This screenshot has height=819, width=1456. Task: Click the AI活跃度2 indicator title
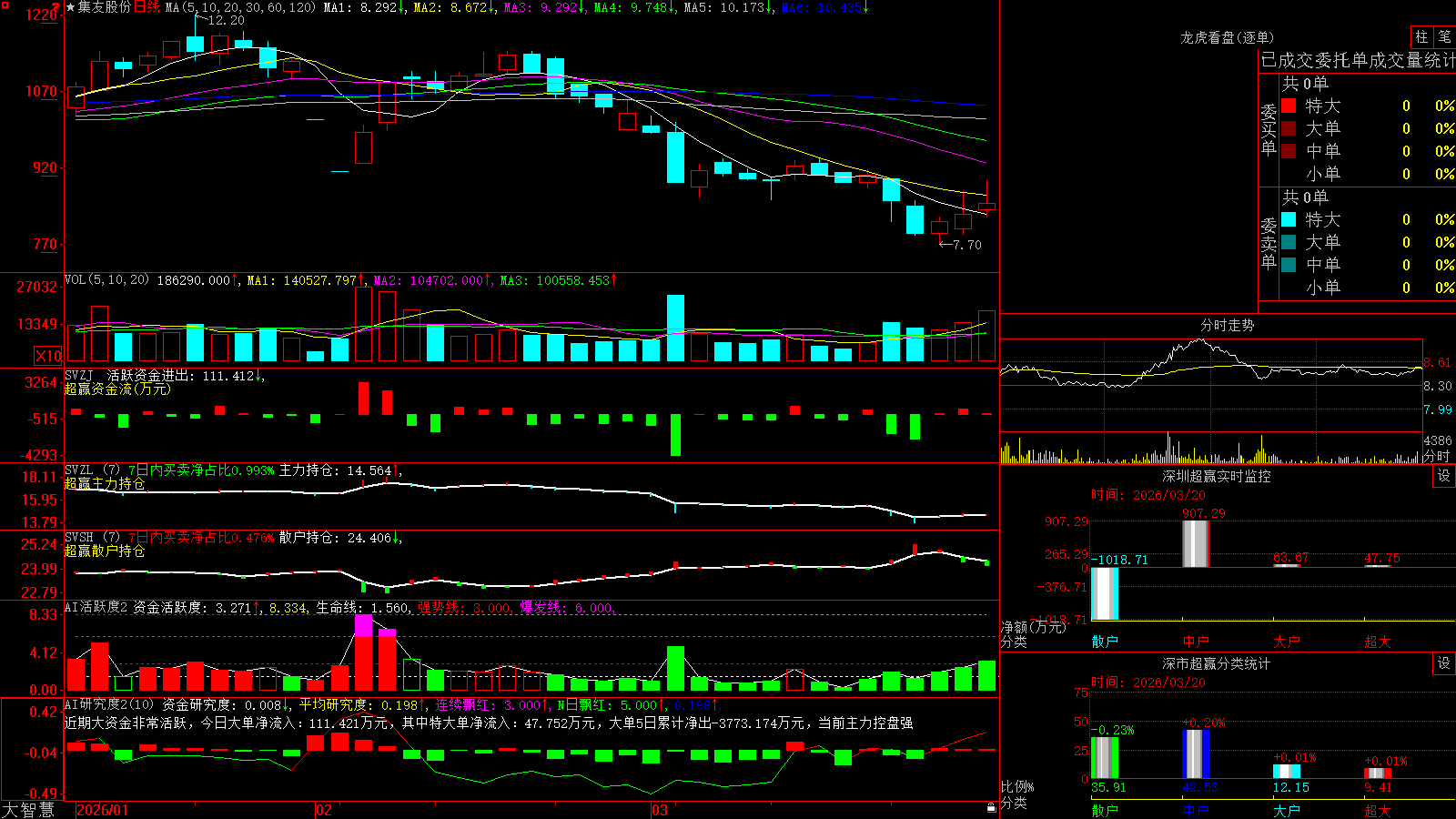point(96,607)
